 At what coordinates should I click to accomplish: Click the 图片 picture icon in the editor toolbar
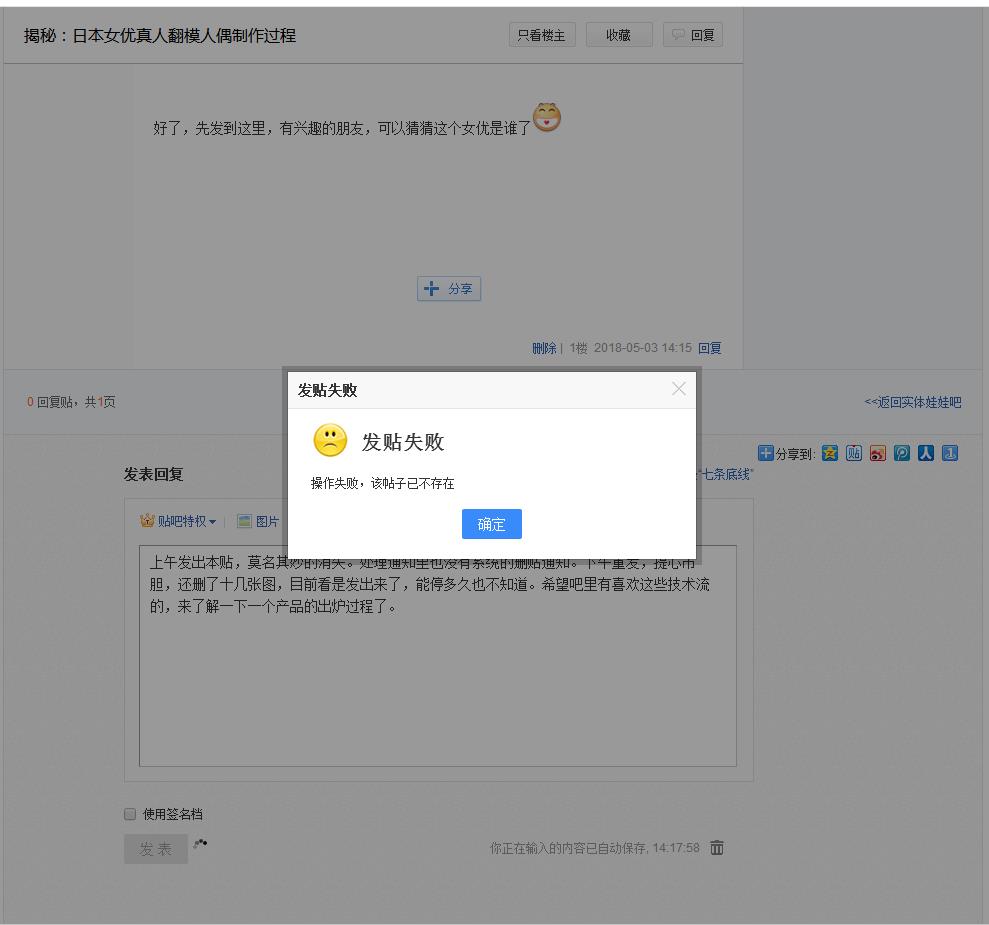click(x=244, y=521)
